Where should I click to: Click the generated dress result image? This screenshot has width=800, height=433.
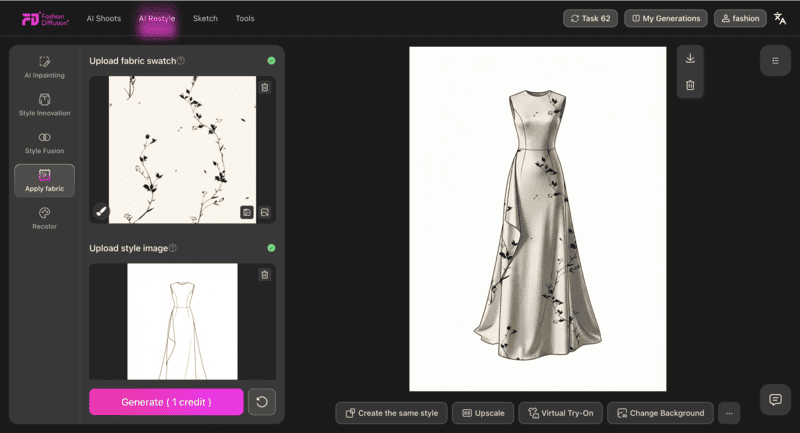[538, 219]
